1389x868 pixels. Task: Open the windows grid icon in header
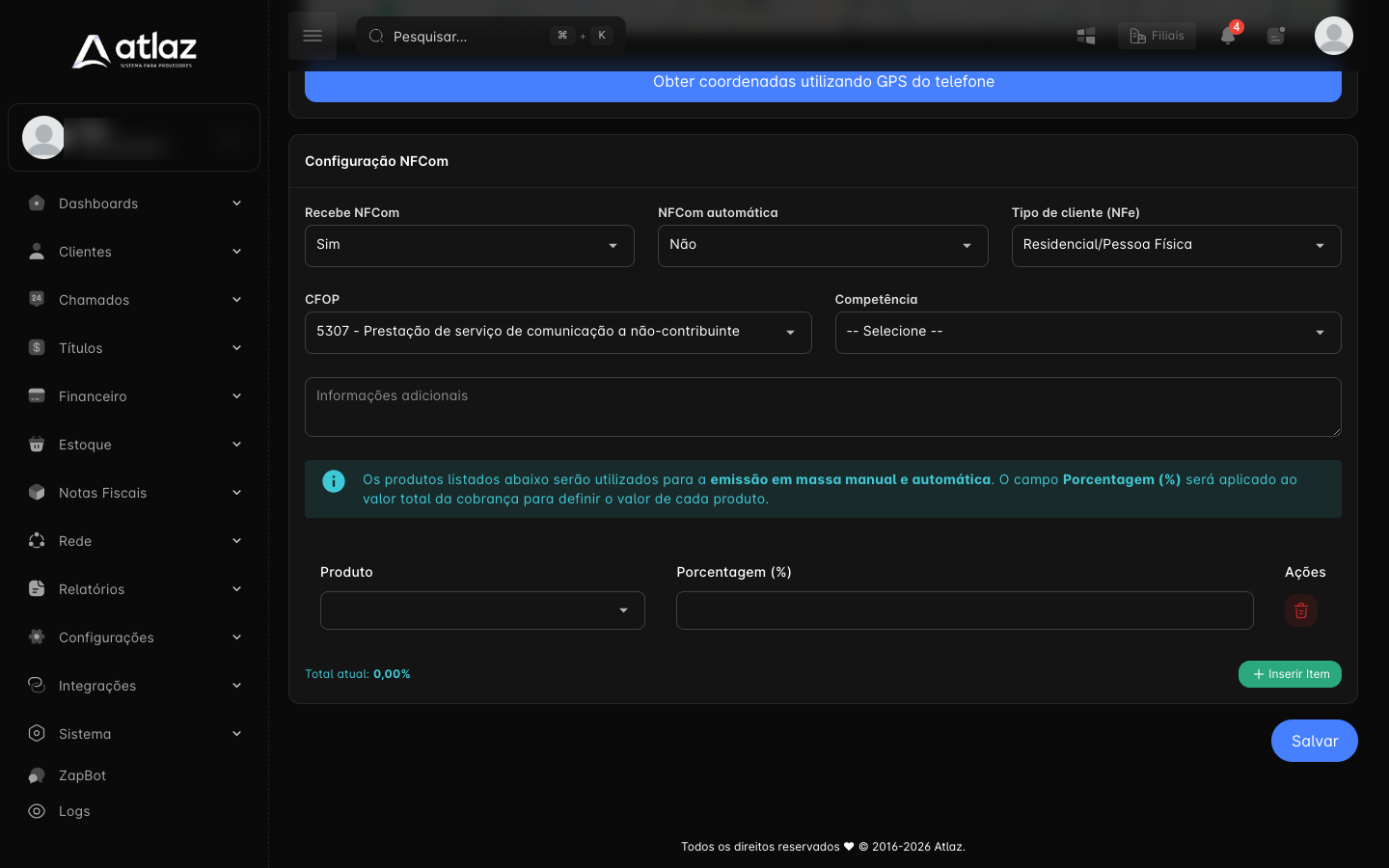click(x=1086, y=36)
